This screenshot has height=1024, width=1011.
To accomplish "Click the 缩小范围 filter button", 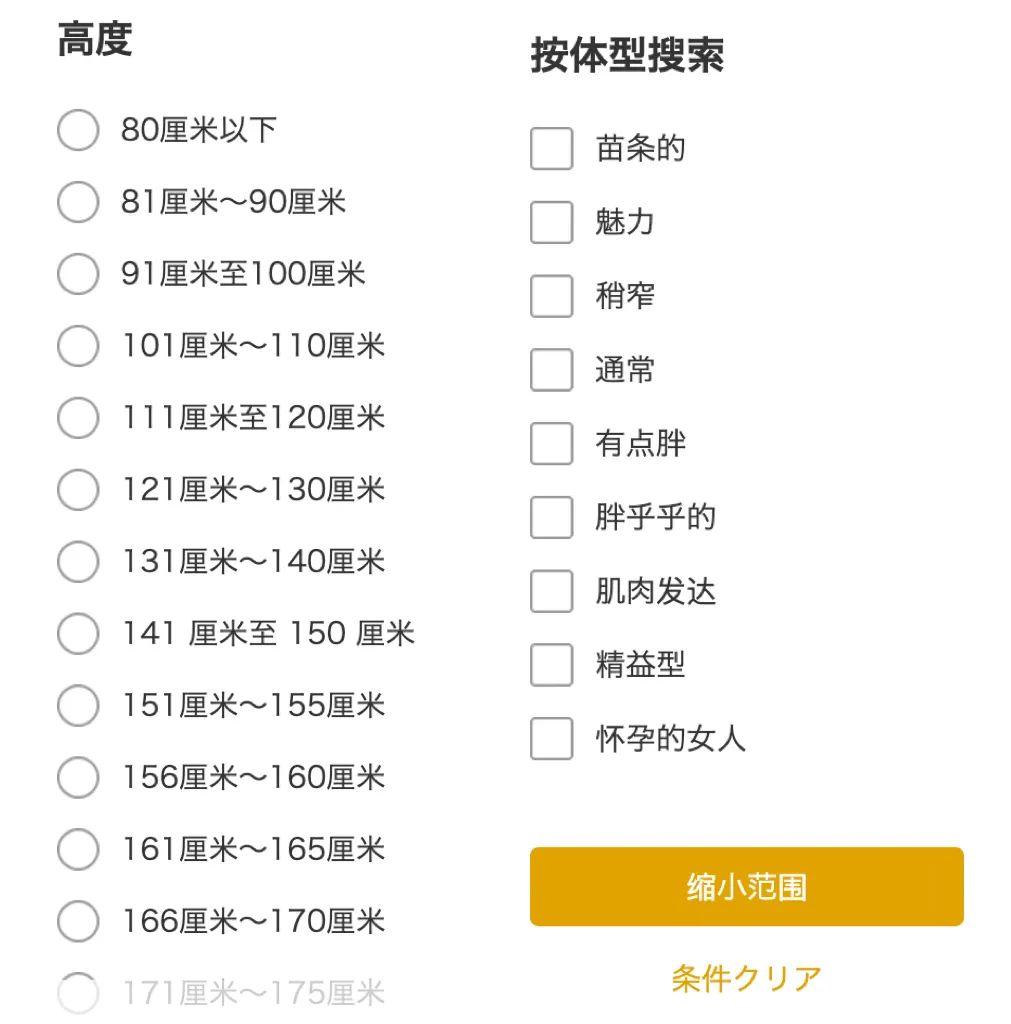I will pos(746,887).
